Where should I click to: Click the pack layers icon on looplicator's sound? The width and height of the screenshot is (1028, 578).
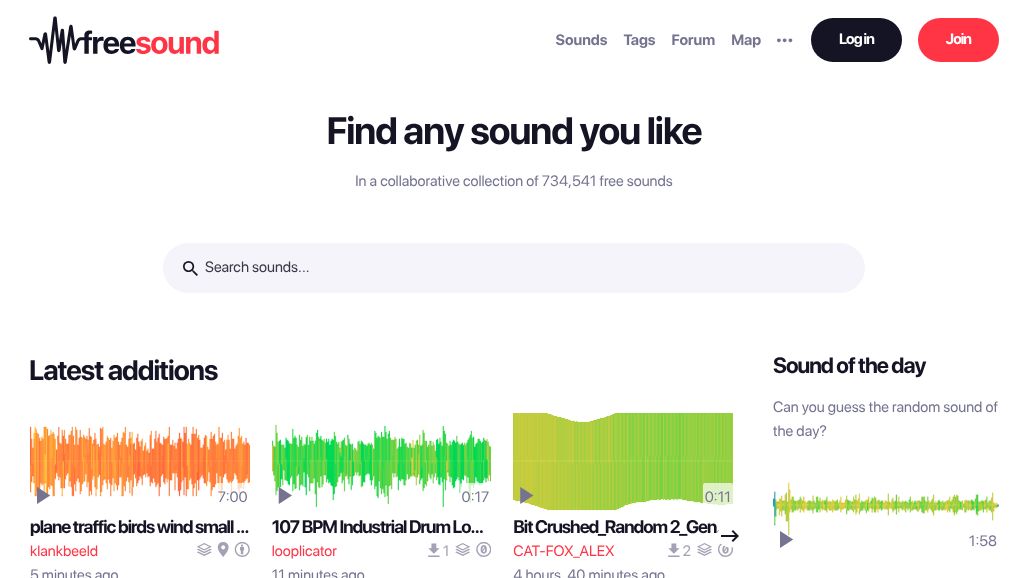coord(463,549)
